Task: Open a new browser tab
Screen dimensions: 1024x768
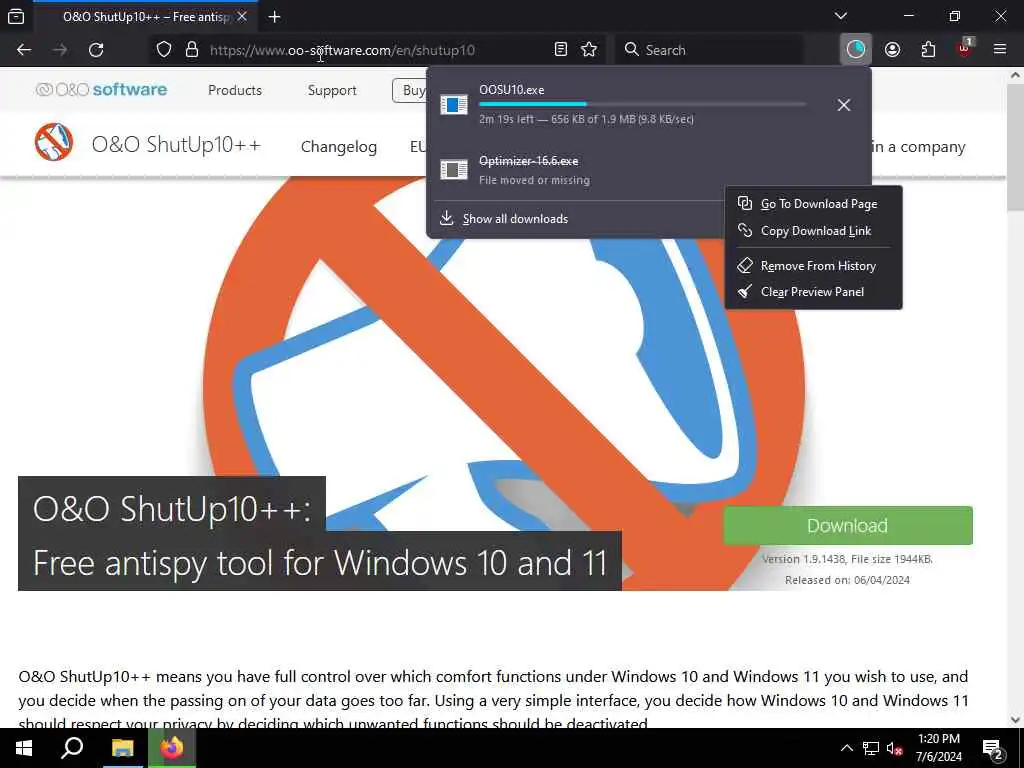Action: (x=274, y=17)
